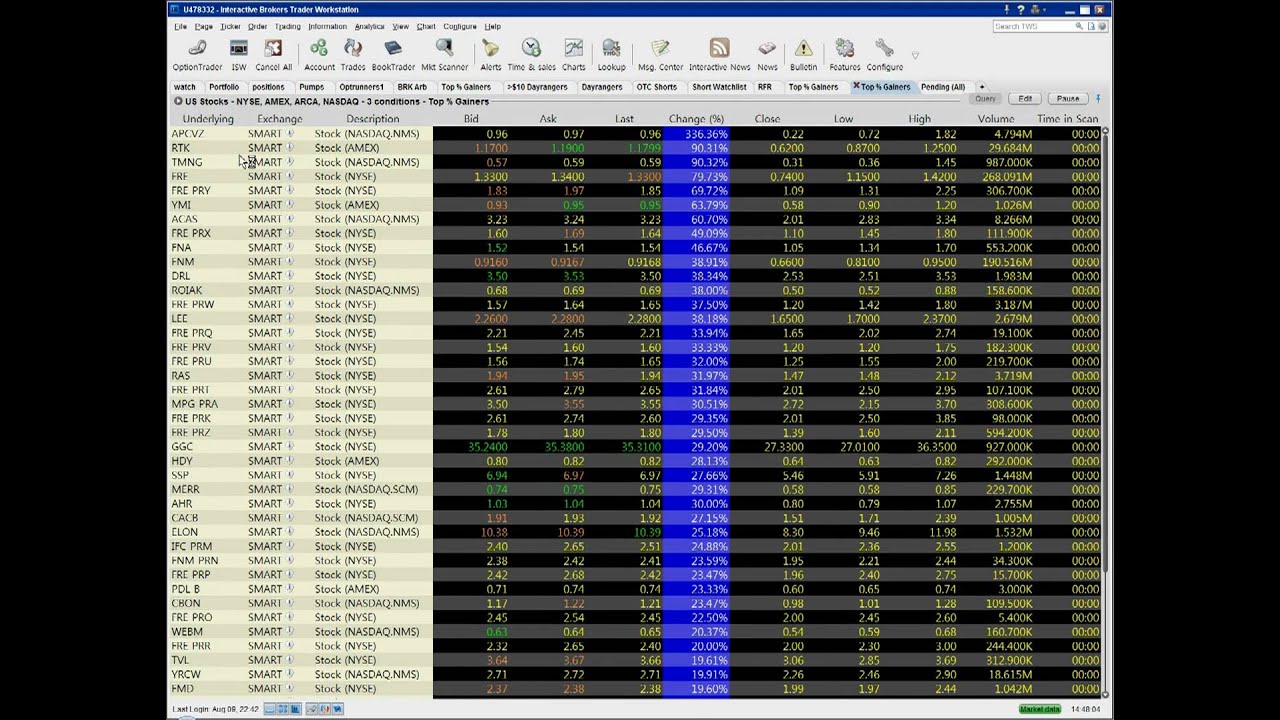Open the File menu
Image resolution: width=1280 pixels, height=720 pixels.
pos(180,26)
